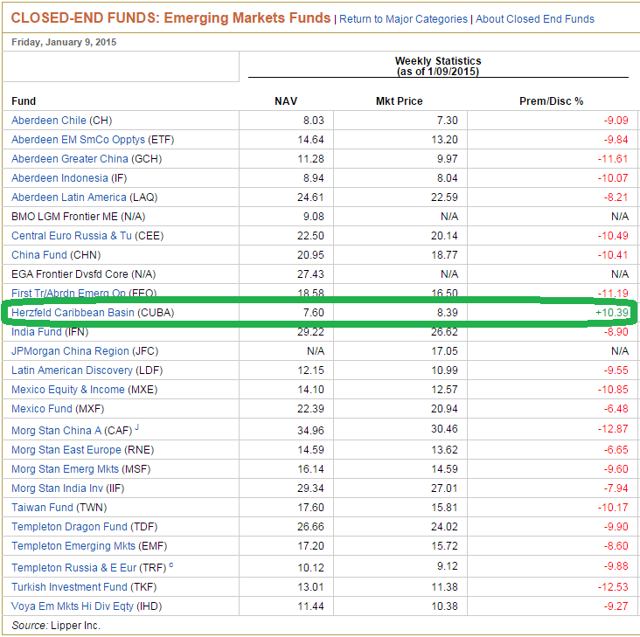Click the 20.95 NAV for China Fund
The height and width of the screenshot is (637, 640).
pyautogui.click(x=311, y=255)
